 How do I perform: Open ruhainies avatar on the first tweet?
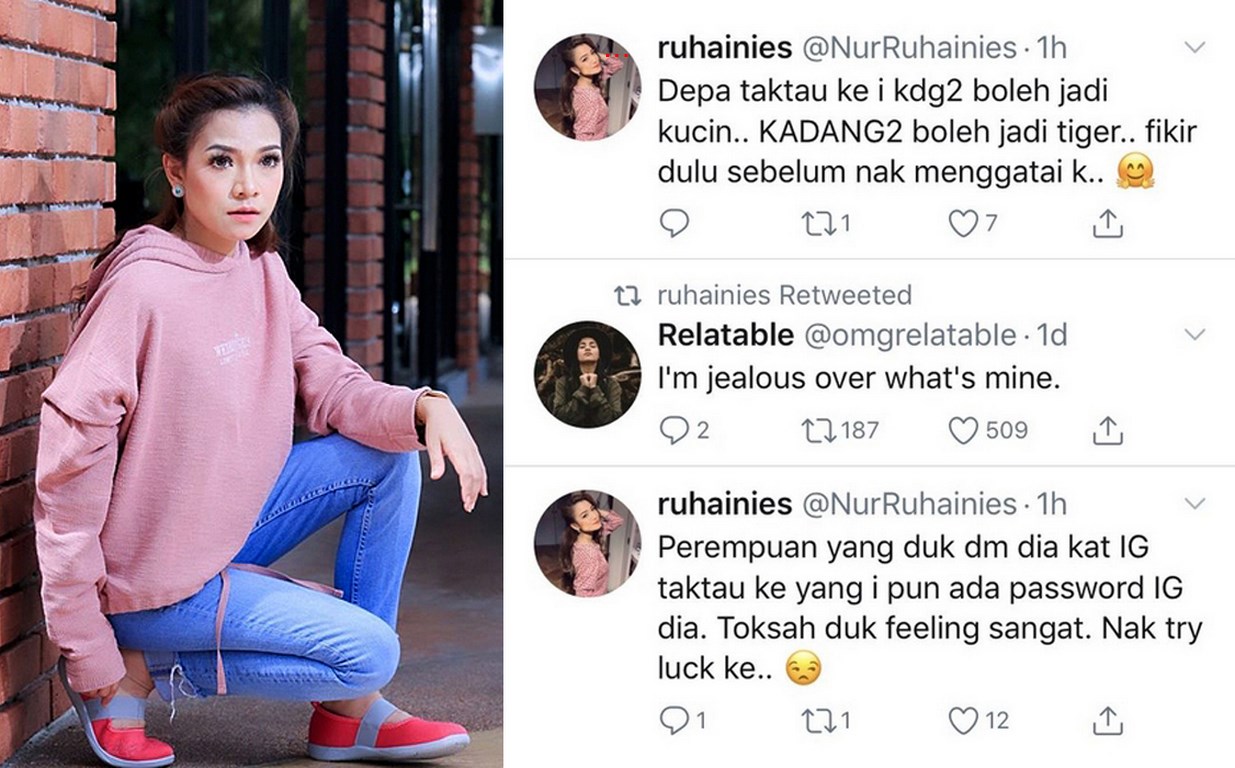coord(587,87)
